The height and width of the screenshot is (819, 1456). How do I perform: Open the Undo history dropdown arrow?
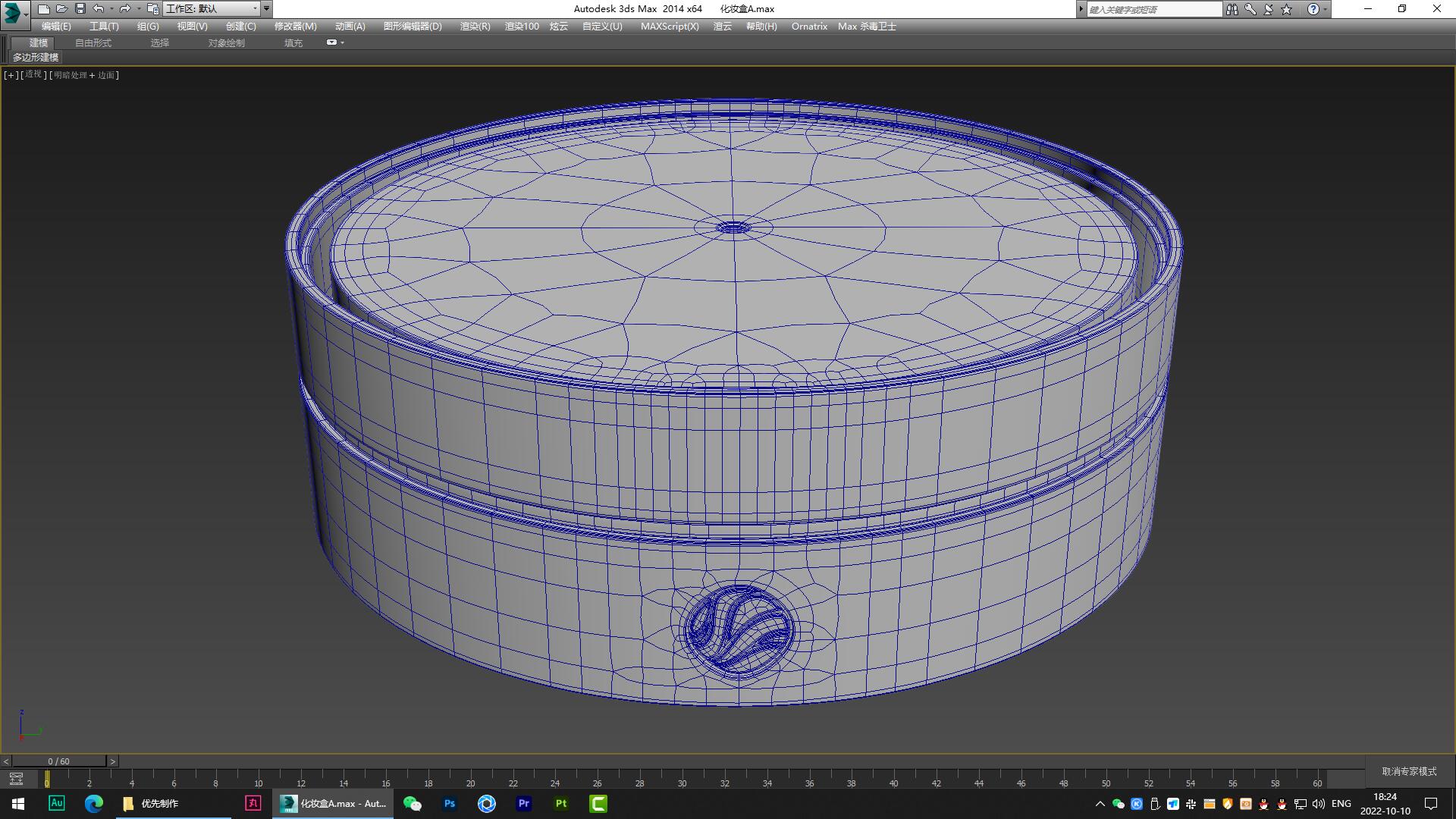[111, 9]
